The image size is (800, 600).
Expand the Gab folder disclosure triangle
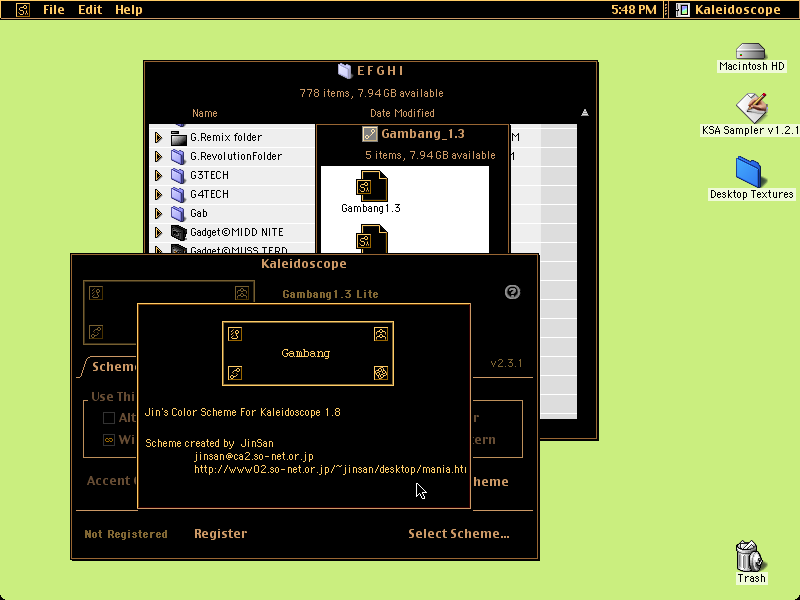tap(159, 213)
